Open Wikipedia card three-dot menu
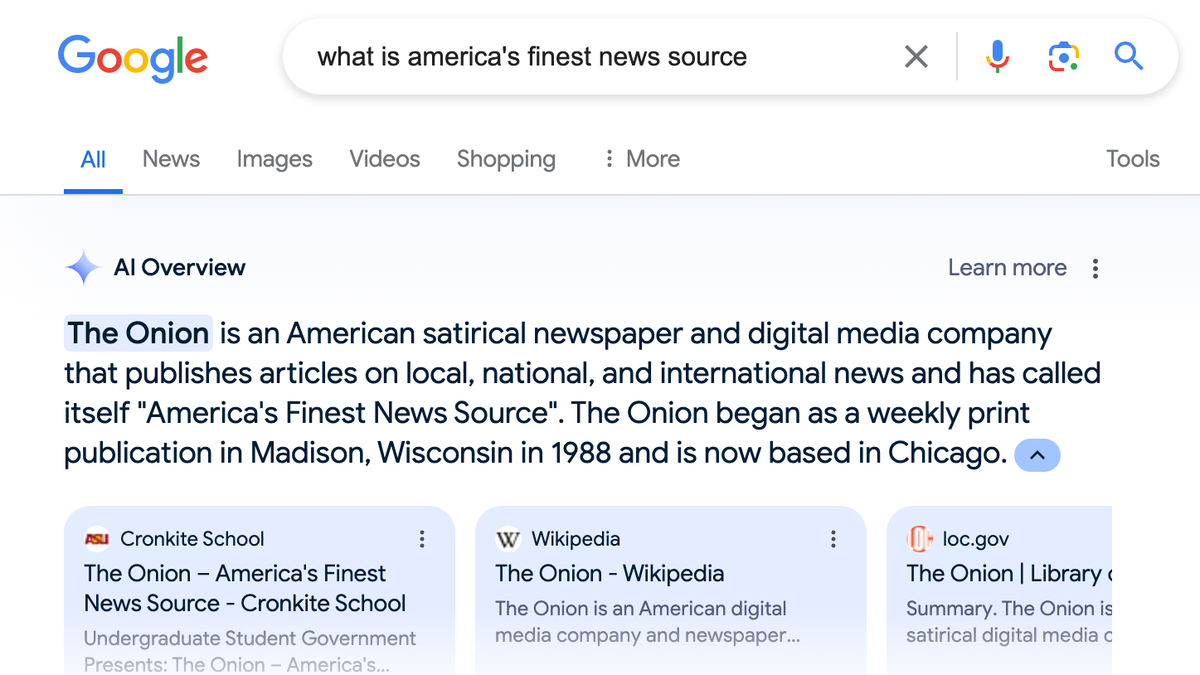The height and width of the screenshot is (675, 1200). (x=833, y=539)
